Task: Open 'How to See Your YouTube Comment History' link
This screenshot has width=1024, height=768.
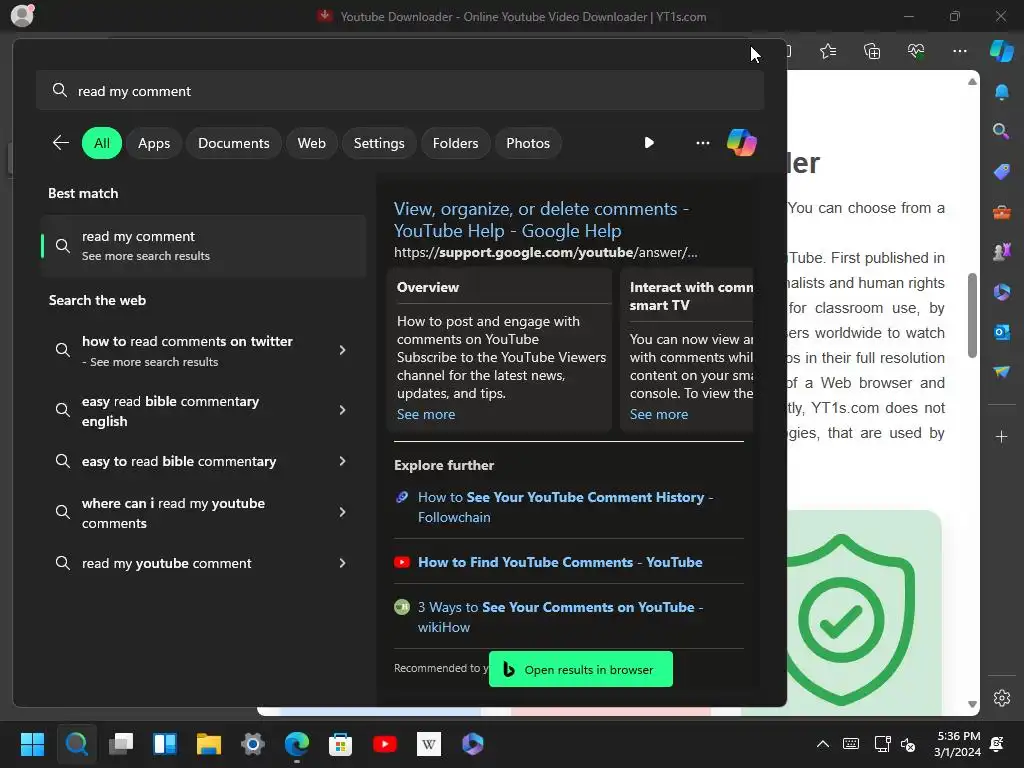Action: 566,507
